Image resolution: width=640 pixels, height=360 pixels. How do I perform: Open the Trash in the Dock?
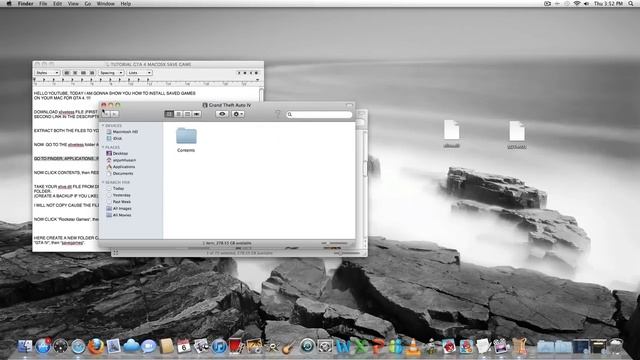(x=616, y=347)
